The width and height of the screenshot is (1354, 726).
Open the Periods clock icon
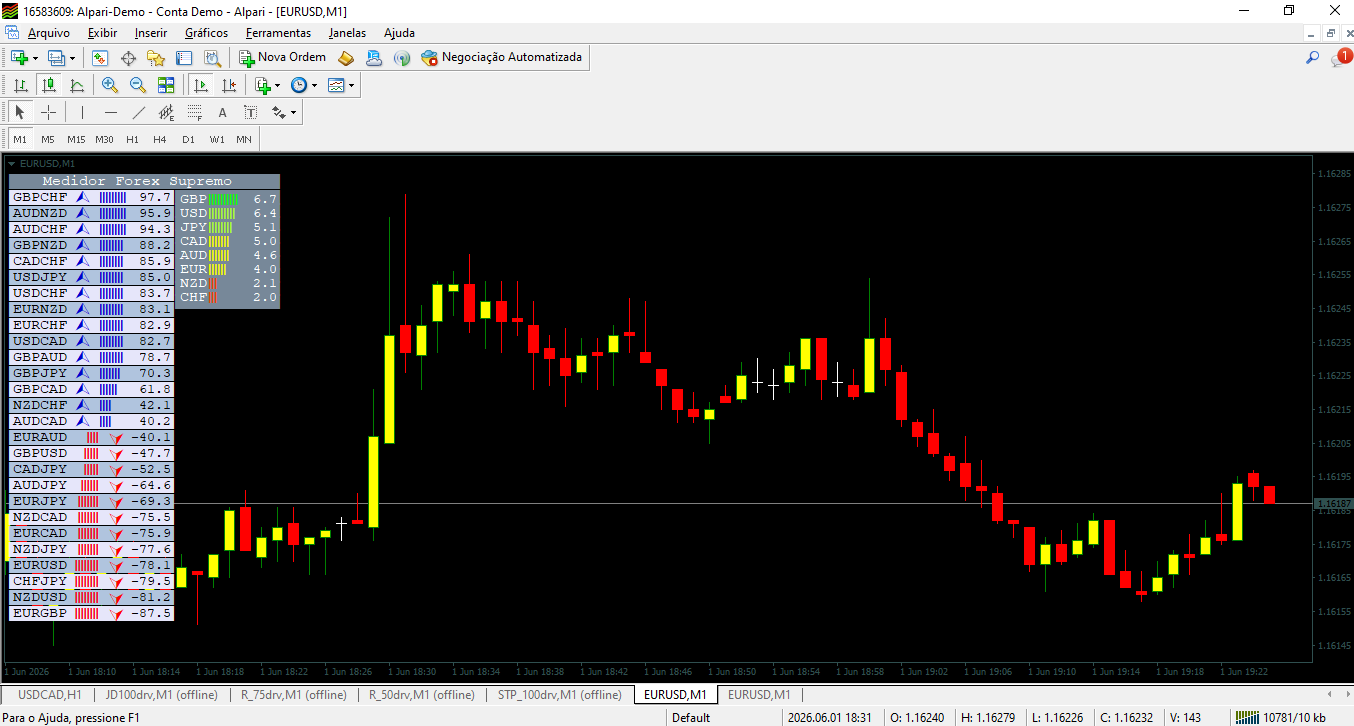click(299, 86)
